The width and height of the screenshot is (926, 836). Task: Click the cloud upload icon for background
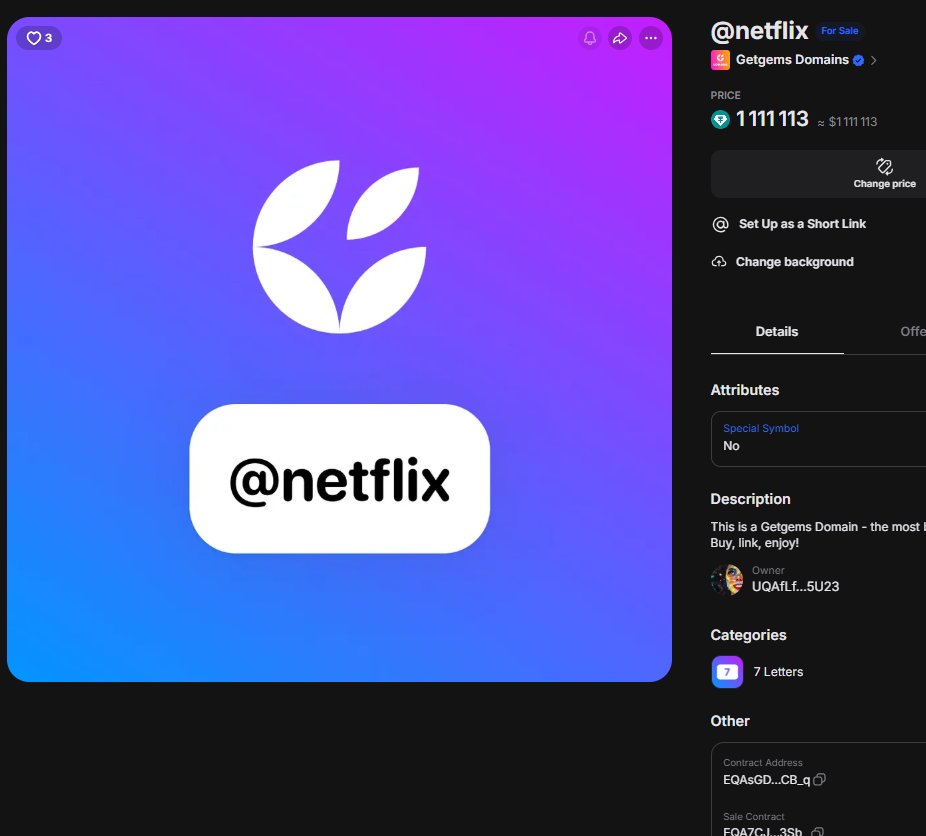point(719,262)
